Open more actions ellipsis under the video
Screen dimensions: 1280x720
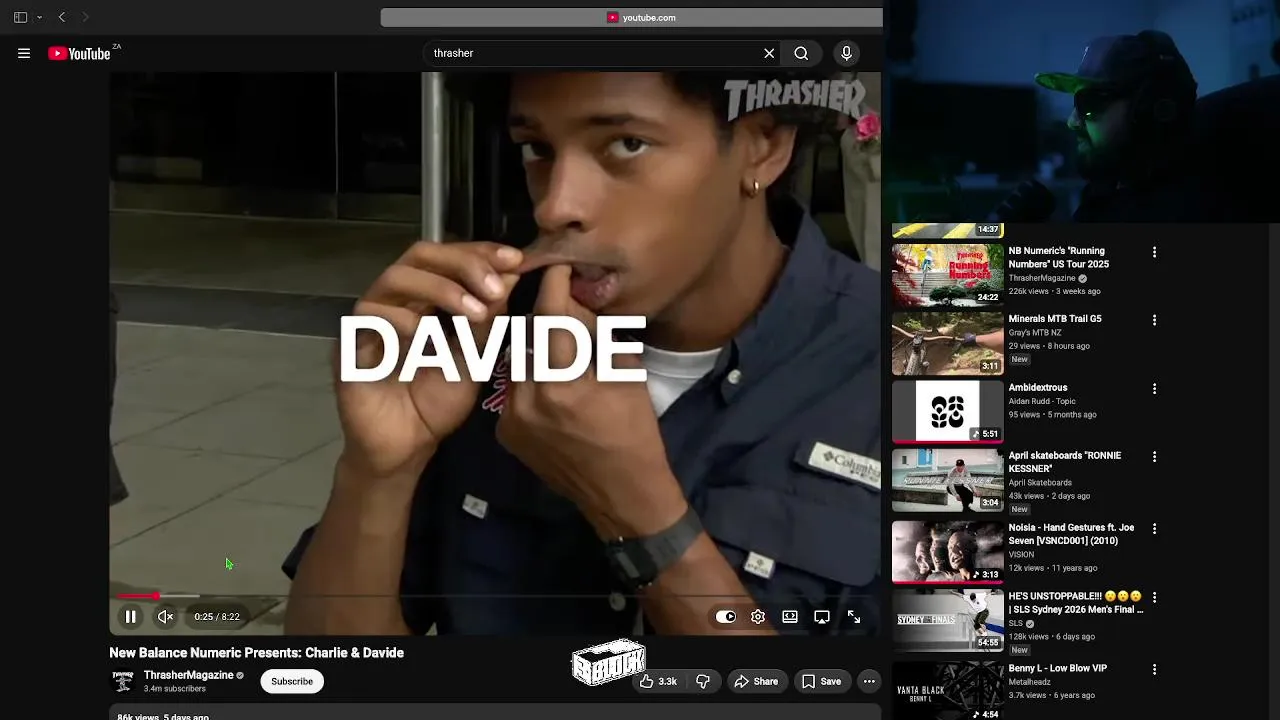point(869,682)
